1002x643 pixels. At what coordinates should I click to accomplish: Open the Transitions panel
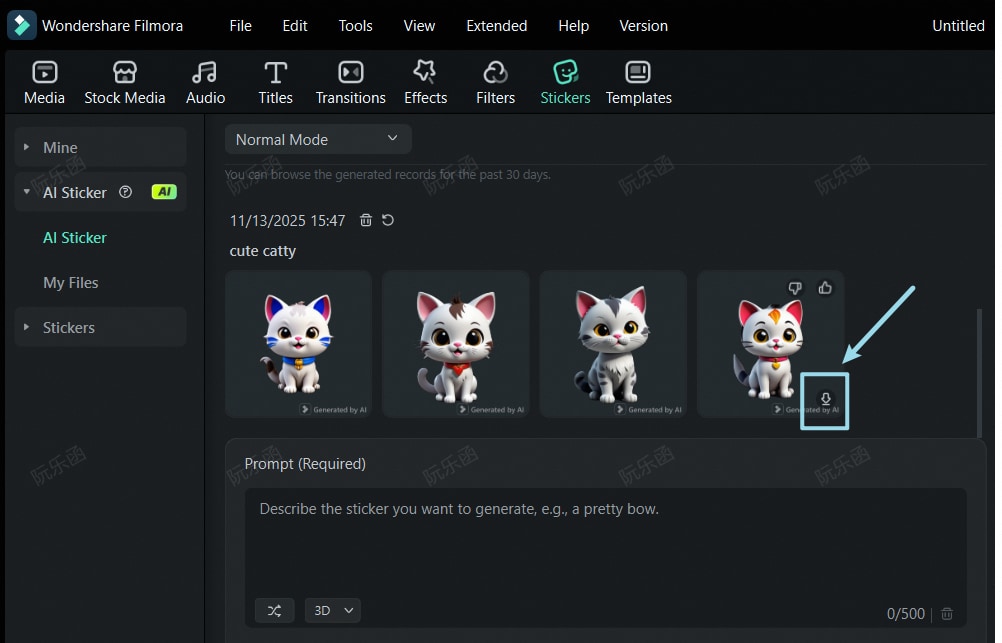[x=350, y=83]
